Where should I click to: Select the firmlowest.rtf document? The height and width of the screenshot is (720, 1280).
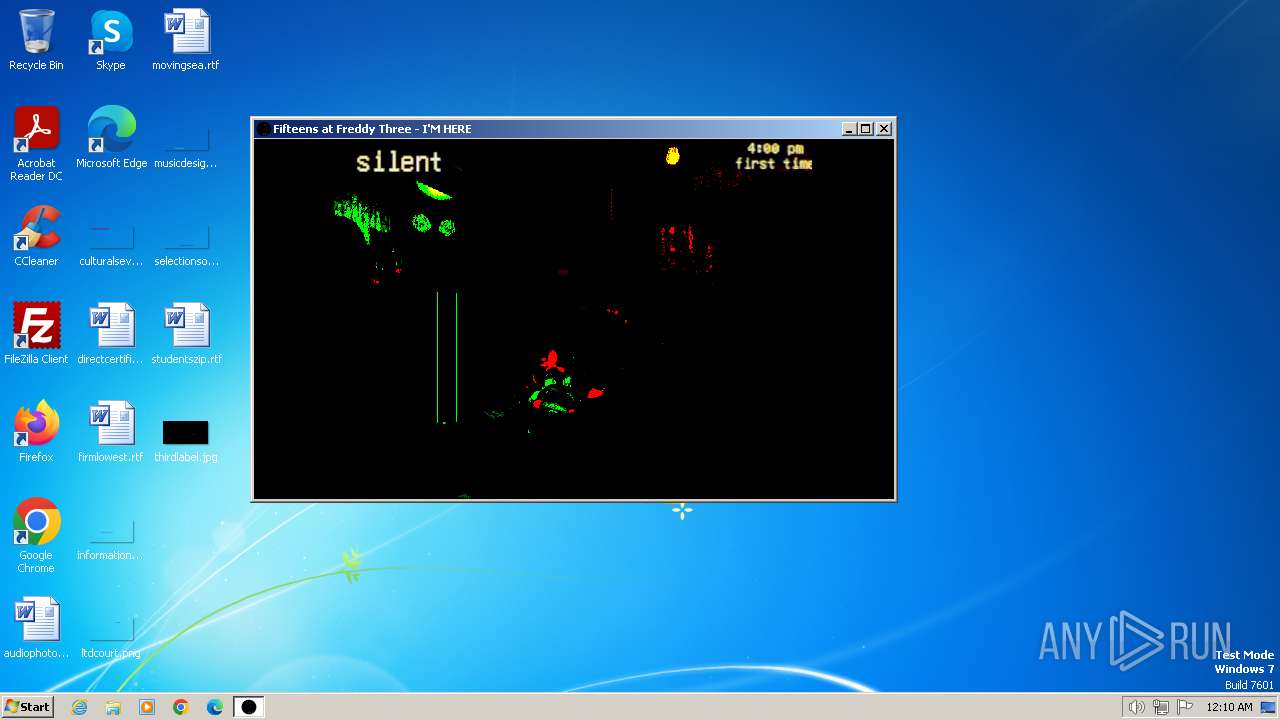[111, 432]
